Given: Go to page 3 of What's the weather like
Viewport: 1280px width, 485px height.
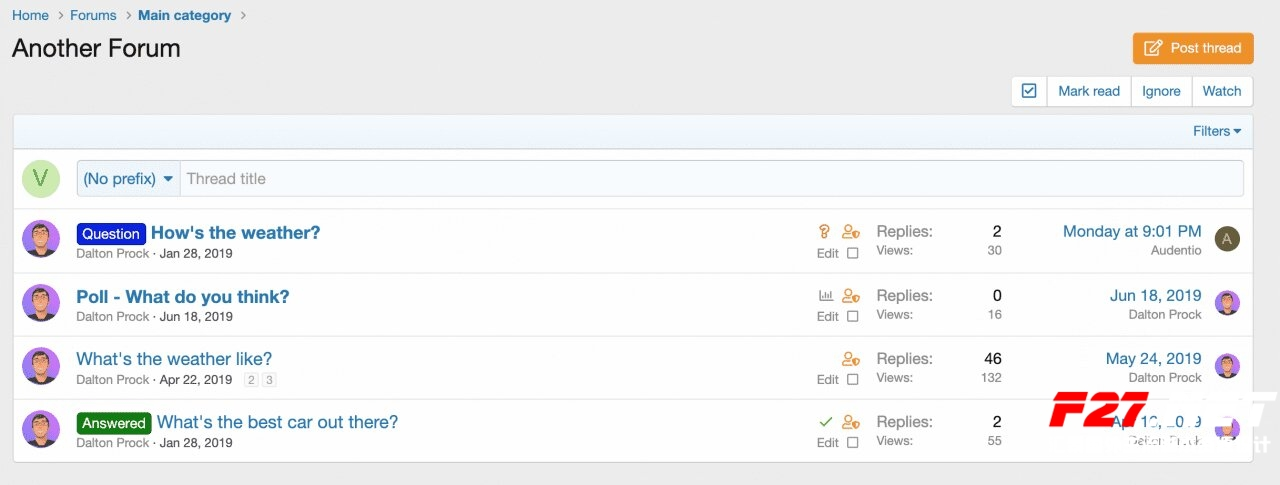Looking at the screenshot, I should [x=269, y=380].
